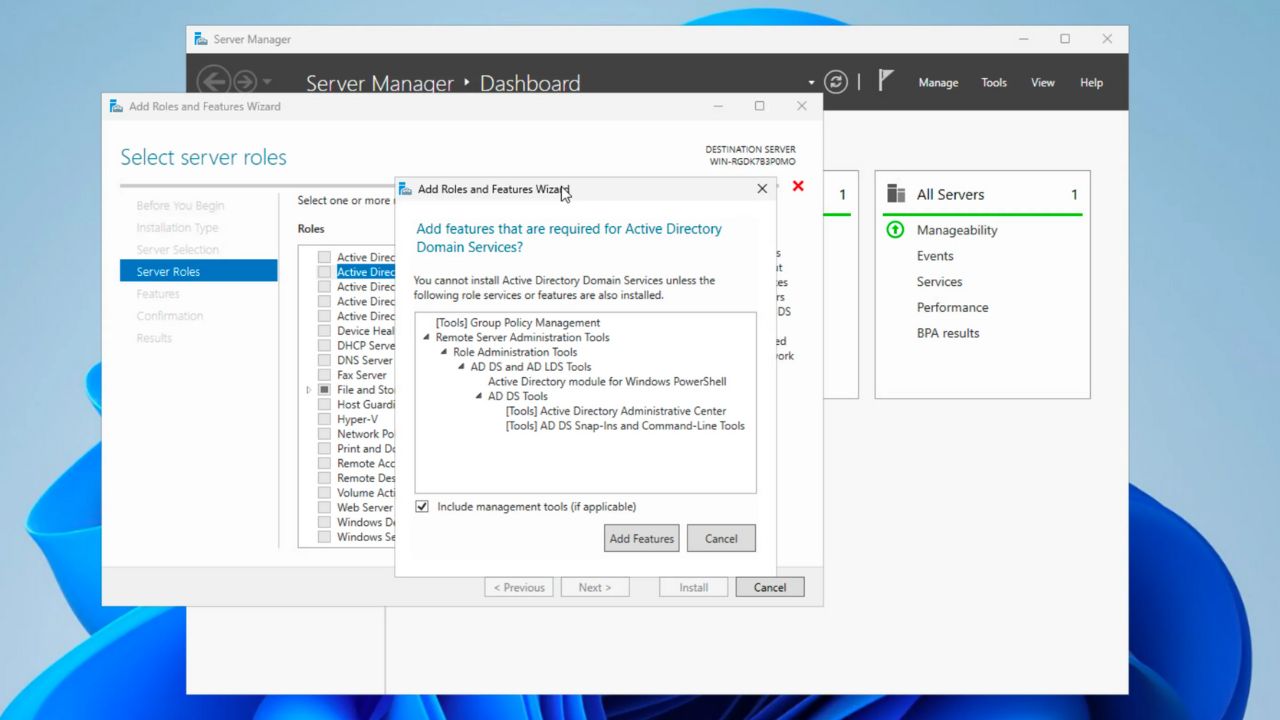
Task: Click Cancel at the wizard's bottom bar
Action: click(770, 587)
